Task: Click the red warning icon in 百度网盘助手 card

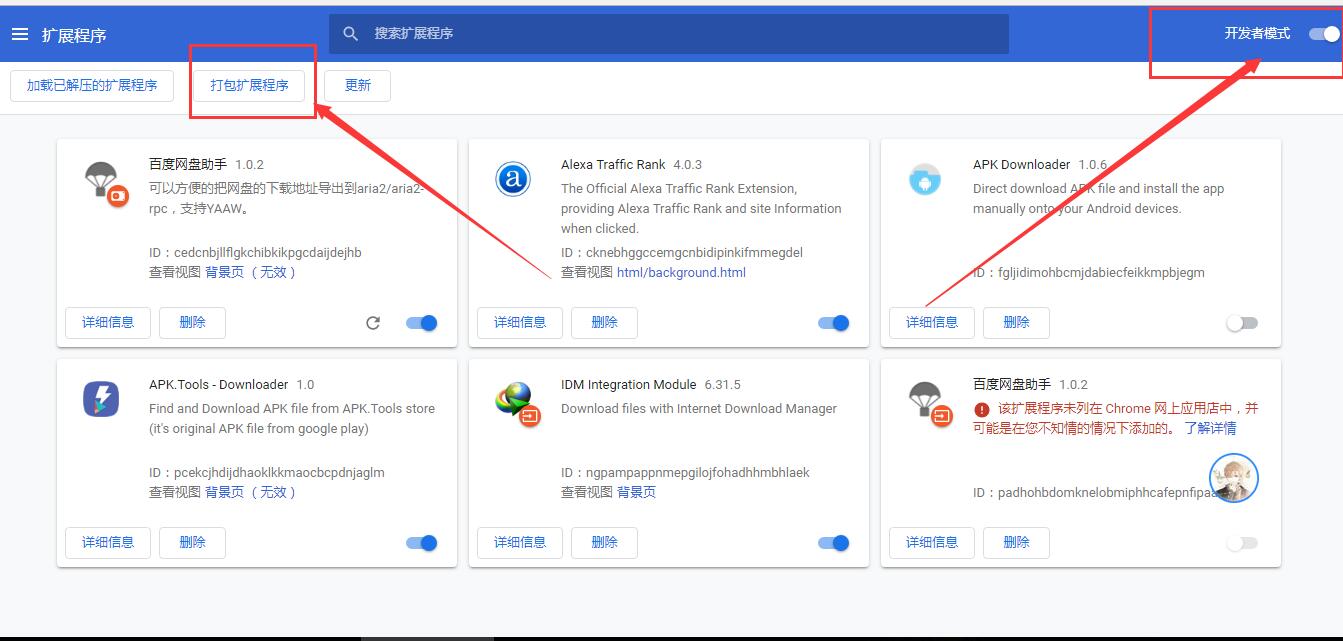Action: 981,409
